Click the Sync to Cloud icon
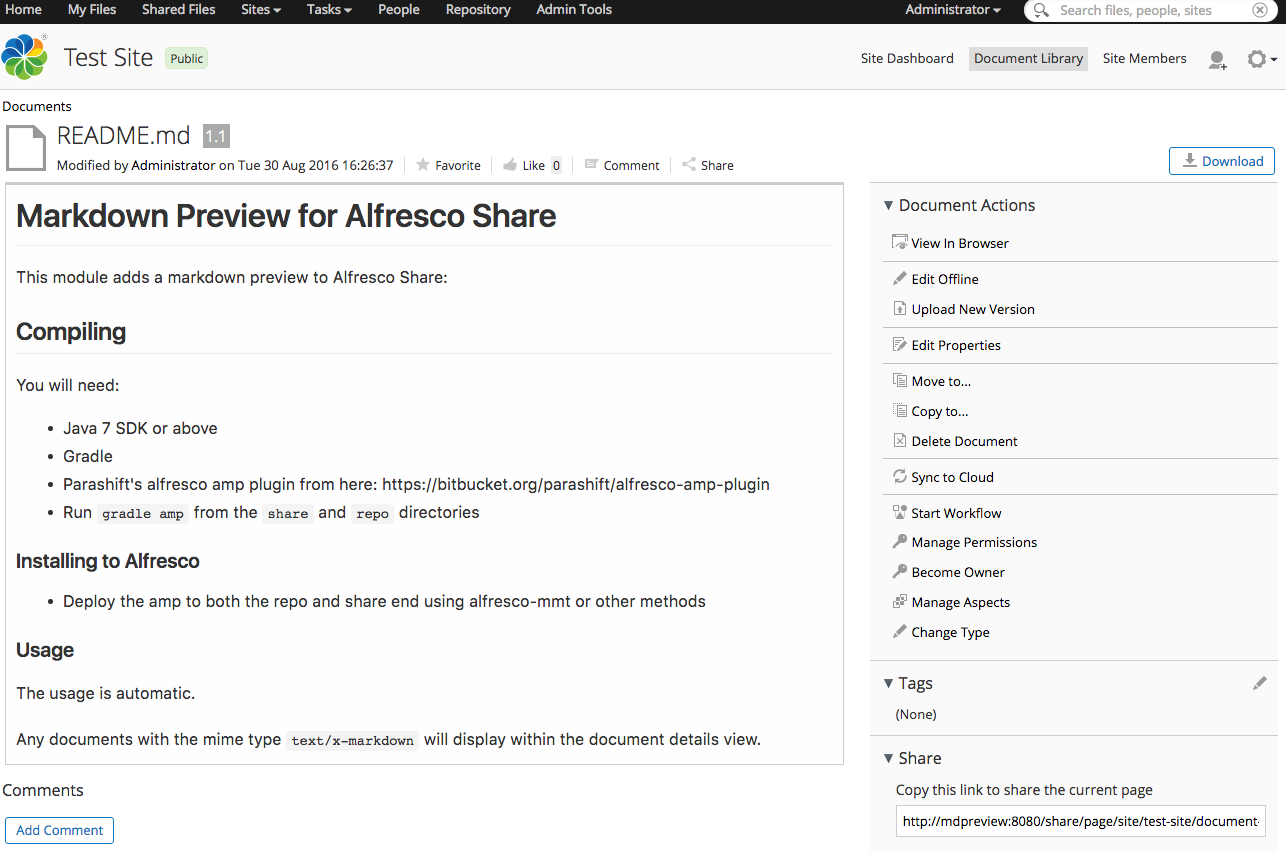 (x=900, y=477)
